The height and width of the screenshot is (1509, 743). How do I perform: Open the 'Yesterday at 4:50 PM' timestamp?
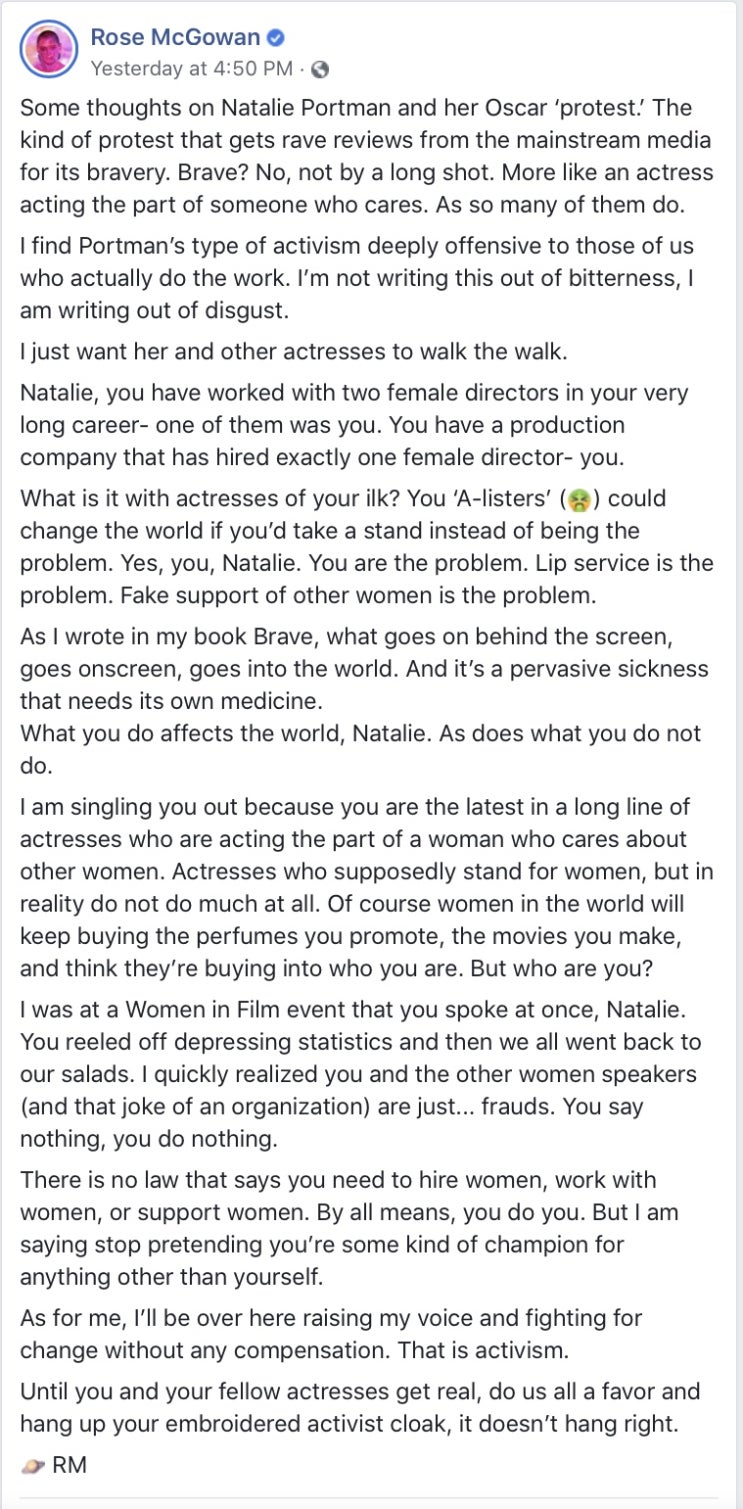click(x=192, y=70)
